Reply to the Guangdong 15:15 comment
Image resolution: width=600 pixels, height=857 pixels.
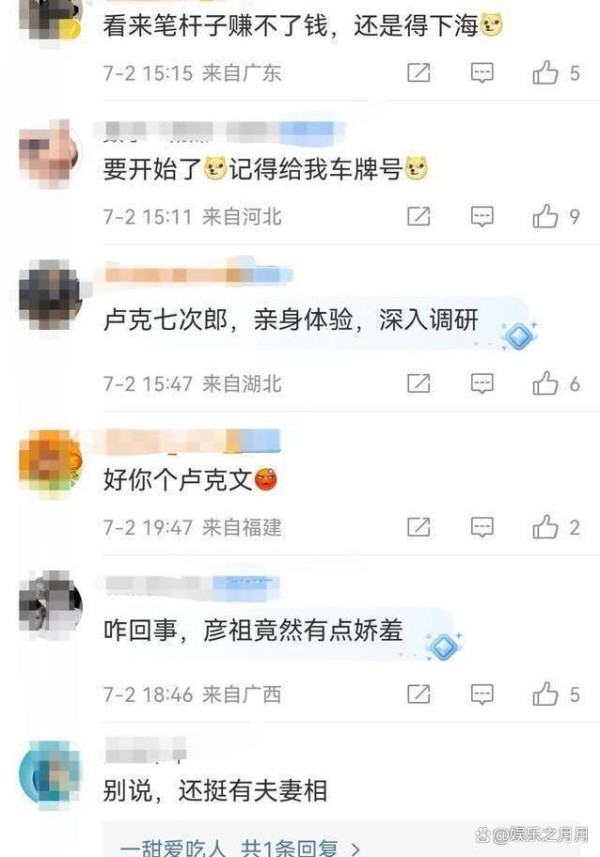[482, 73]
